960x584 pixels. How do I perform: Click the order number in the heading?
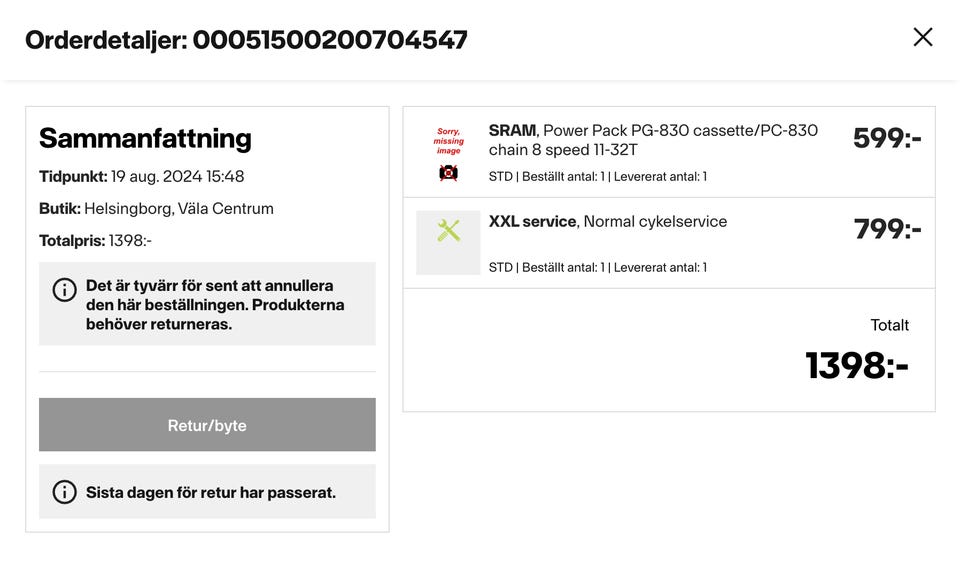pyautogui.click(x=330, y=40)
